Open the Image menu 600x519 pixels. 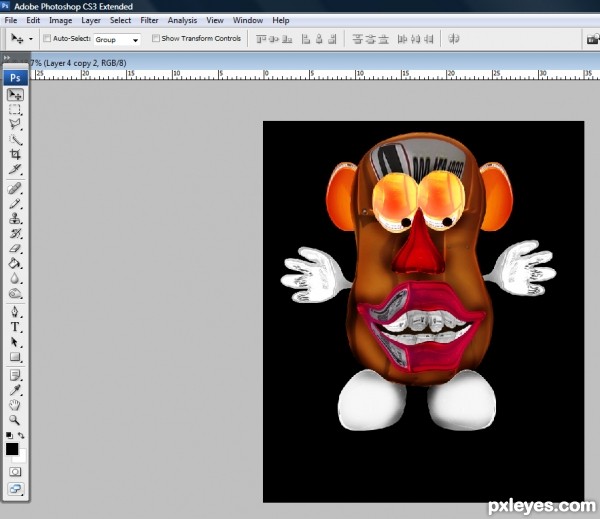click(60, 20)
